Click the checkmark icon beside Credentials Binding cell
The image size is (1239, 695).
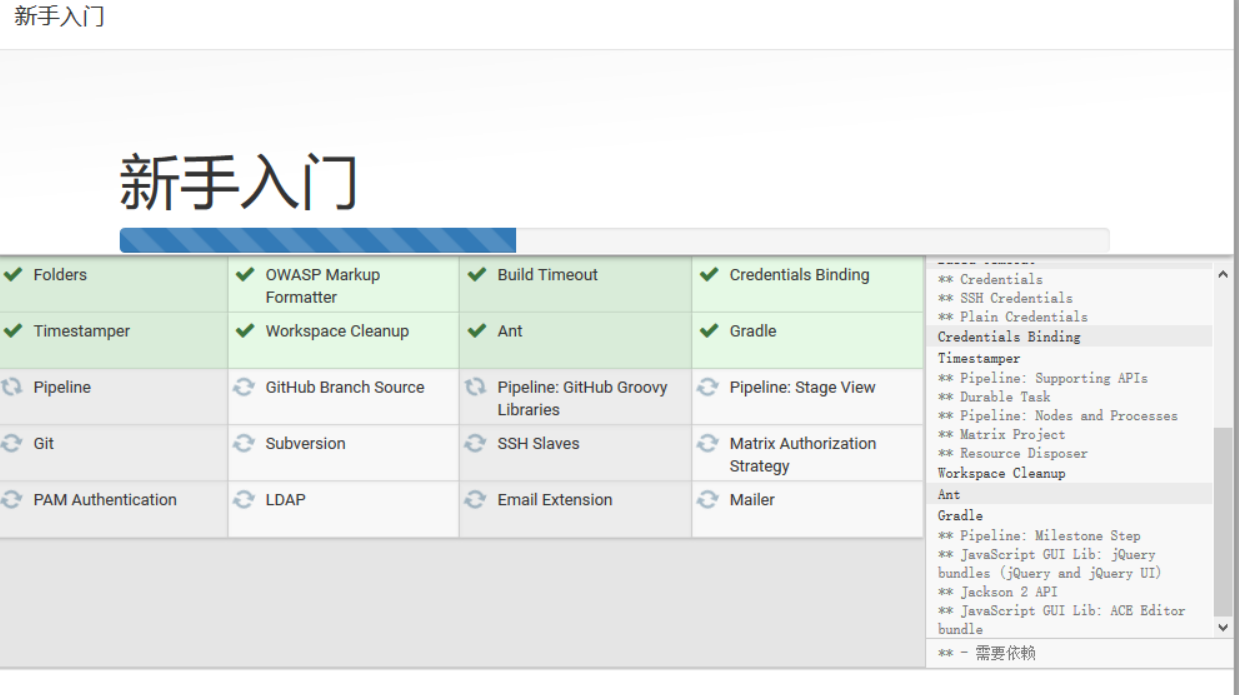click(709, 275)
